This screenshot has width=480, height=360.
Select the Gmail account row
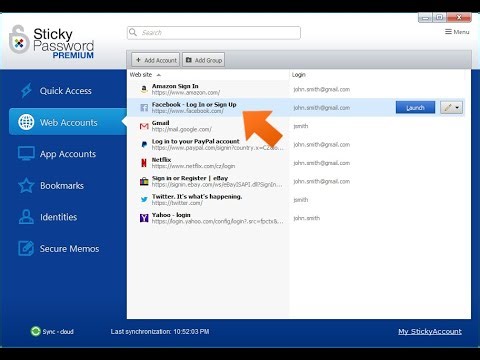point(297,126)
